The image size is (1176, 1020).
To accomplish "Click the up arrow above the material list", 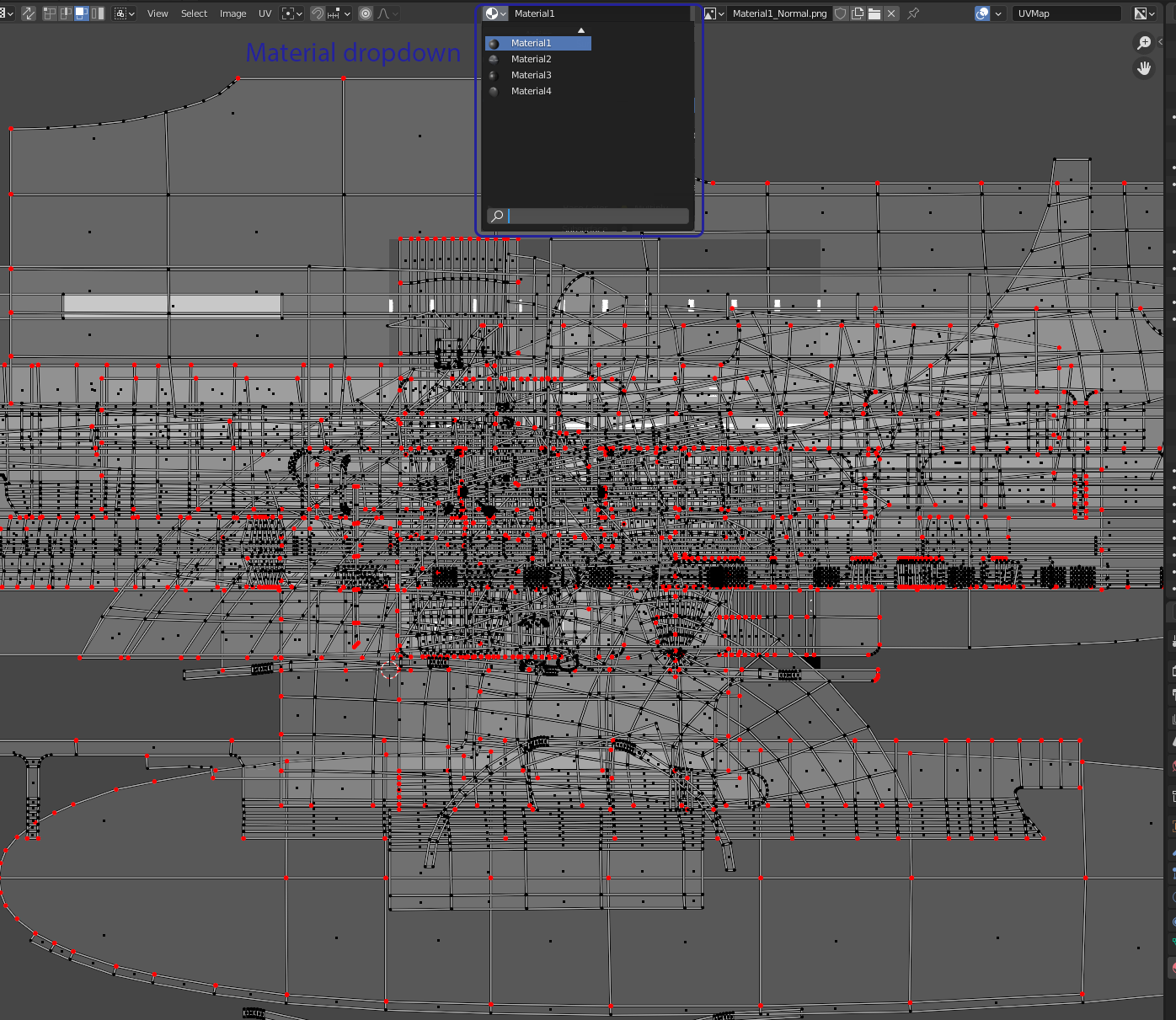I will tap(580, 30).
